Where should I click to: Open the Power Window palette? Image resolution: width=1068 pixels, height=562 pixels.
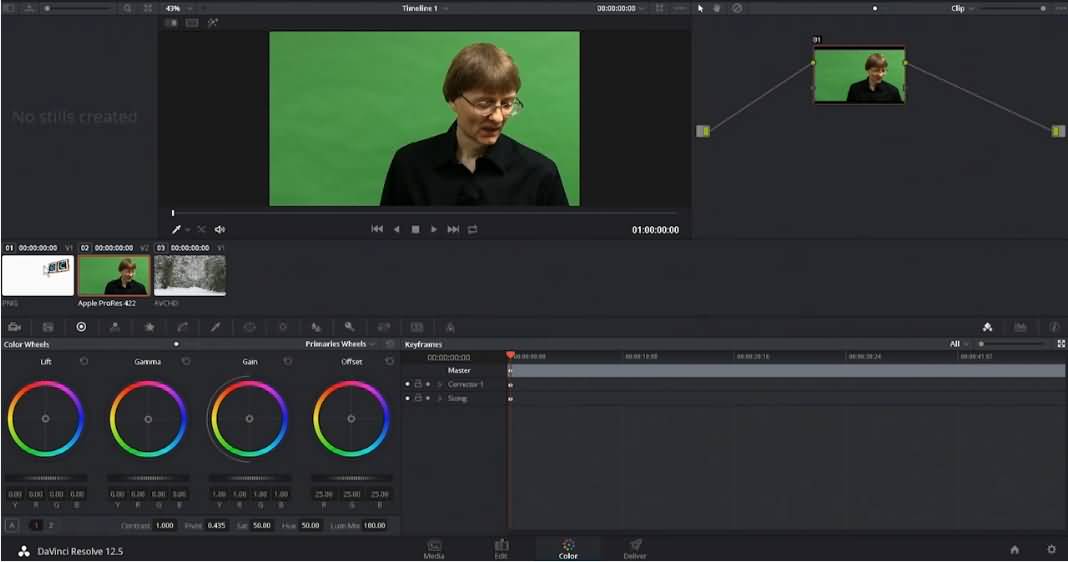click(249, 327)
